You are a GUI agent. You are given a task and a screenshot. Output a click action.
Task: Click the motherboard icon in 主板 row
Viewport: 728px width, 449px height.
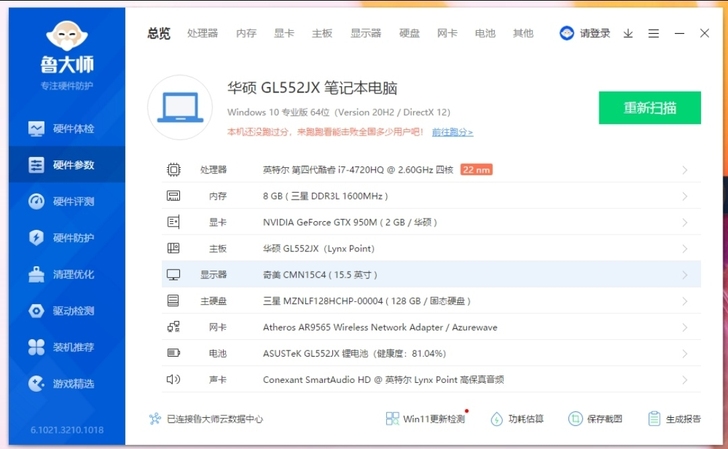tap(174, 248)
